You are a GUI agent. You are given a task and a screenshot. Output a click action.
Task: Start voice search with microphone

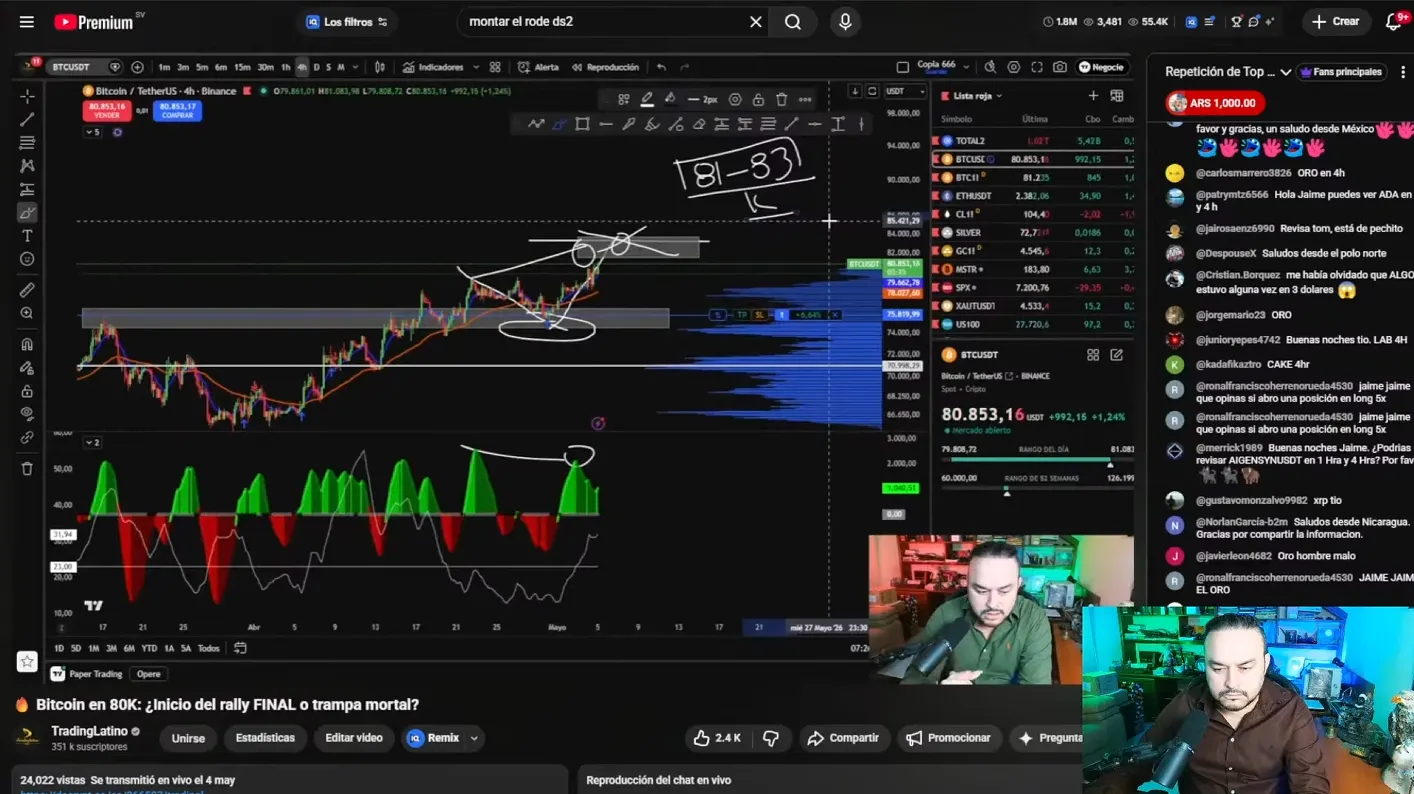click(x=845, y=21)
